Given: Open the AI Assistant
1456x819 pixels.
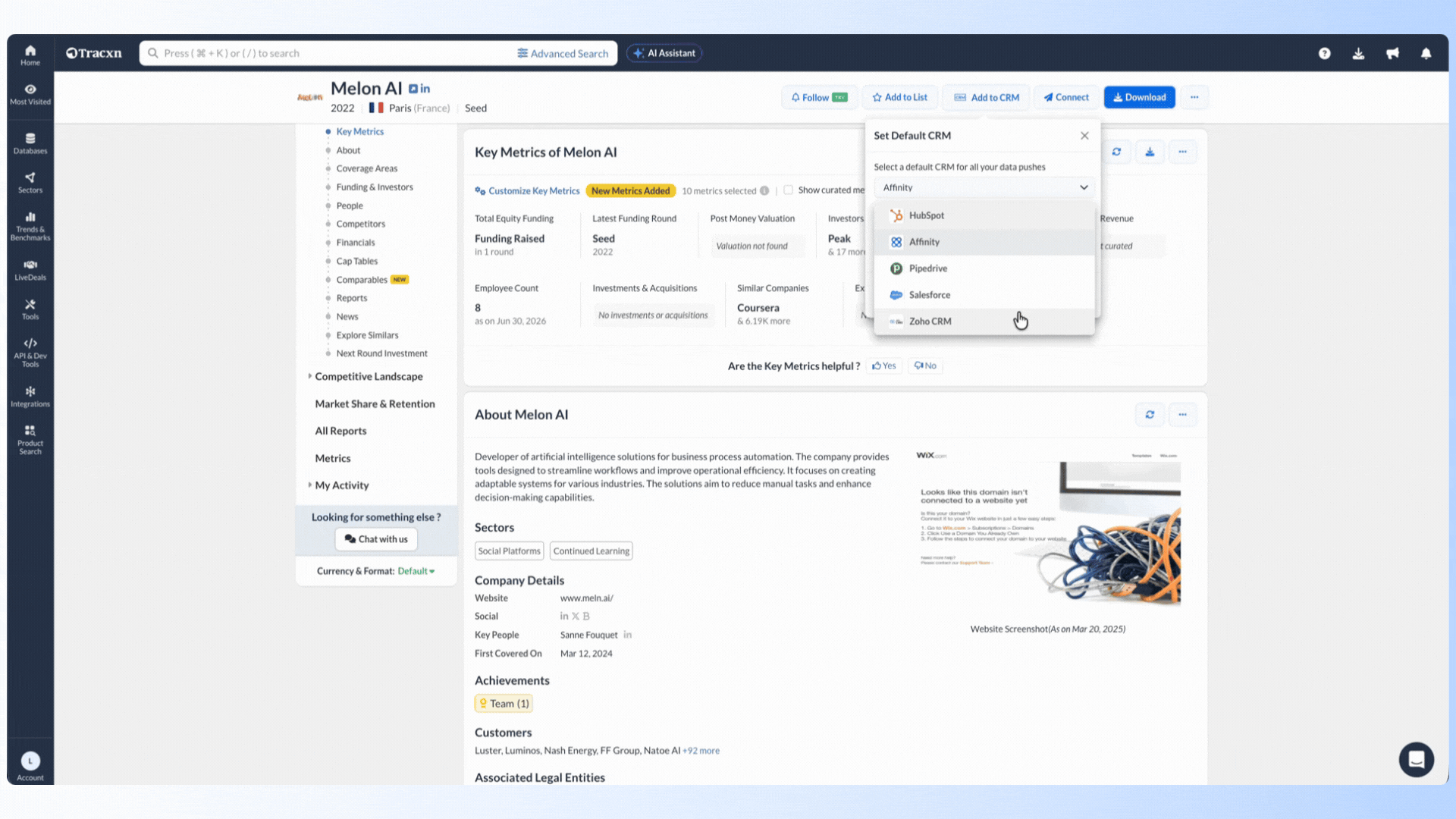Looking at the screenshot, I should [x=664, y=53].
